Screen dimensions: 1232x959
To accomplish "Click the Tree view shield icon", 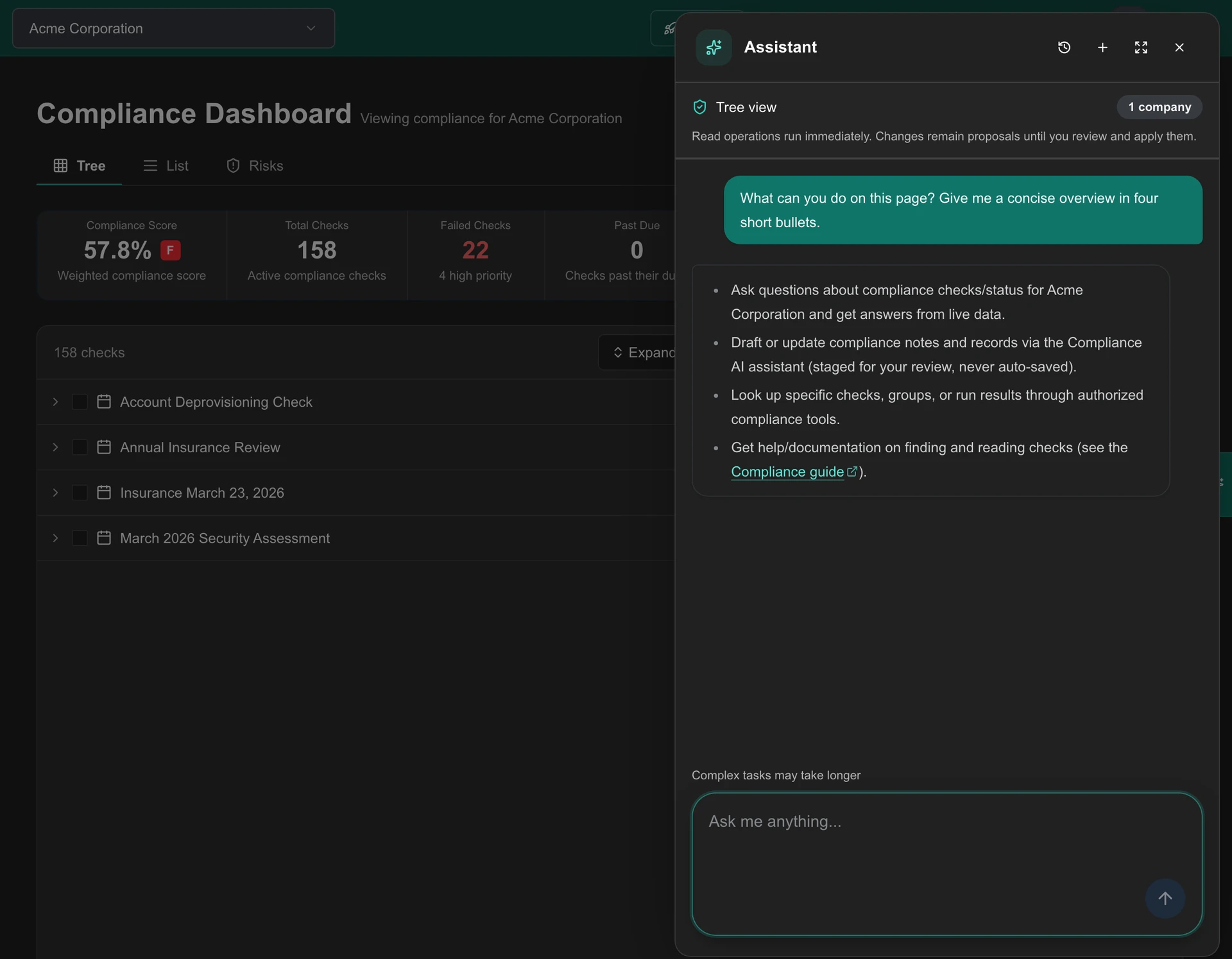I will click(700, 107).
